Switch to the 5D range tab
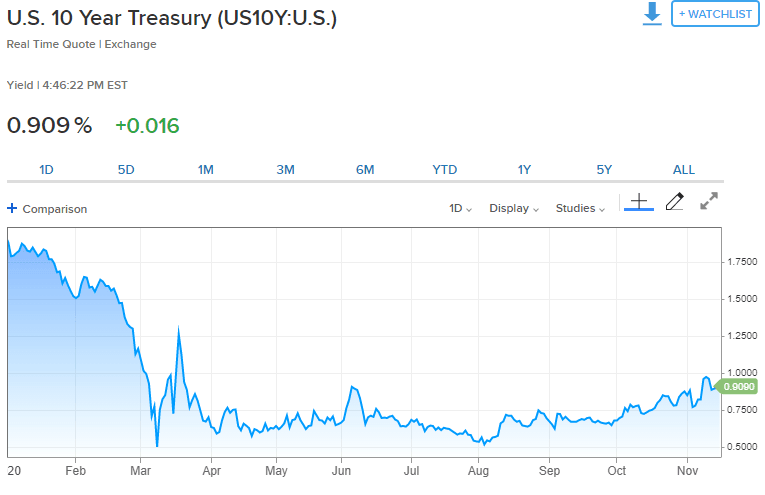 click(x=126, y=170)
